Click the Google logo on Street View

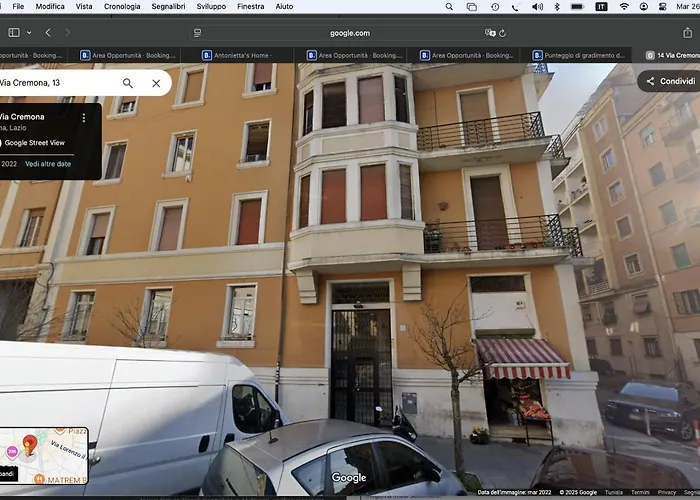coord(349,478)
